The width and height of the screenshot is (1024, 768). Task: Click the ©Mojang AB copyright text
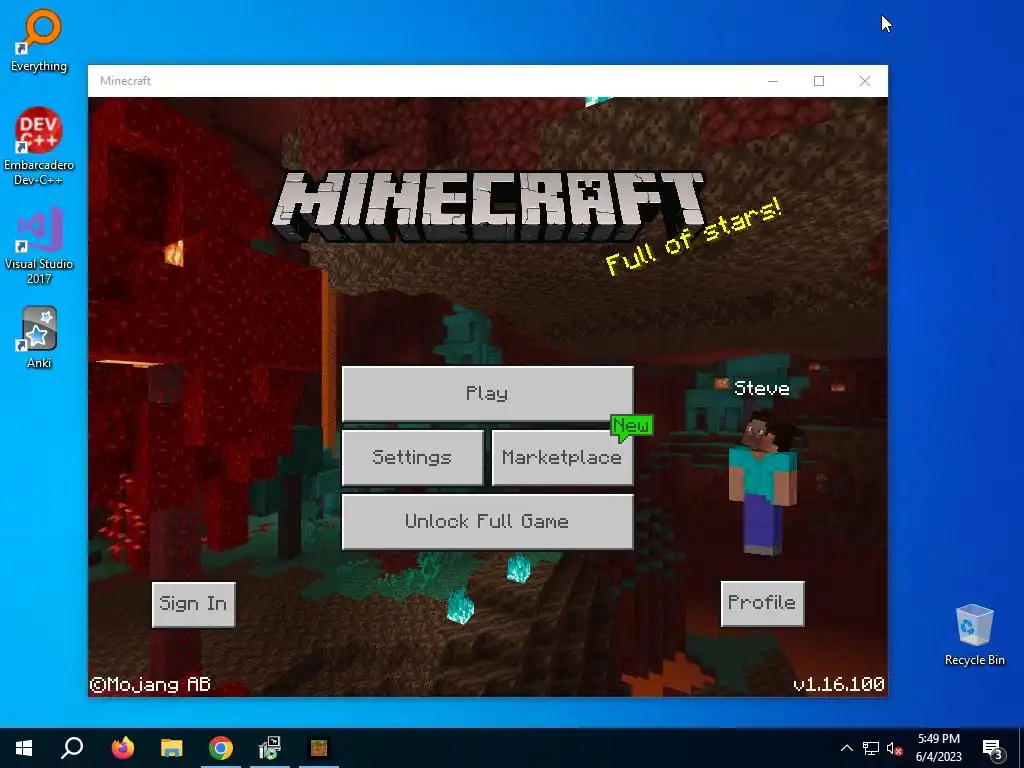(150, 684)
